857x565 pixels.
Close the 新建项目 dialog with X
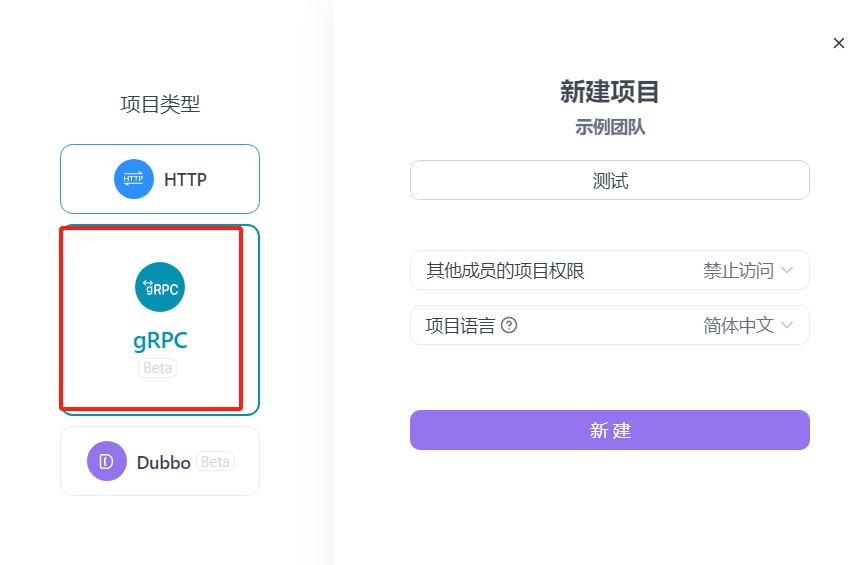point(839,43)
